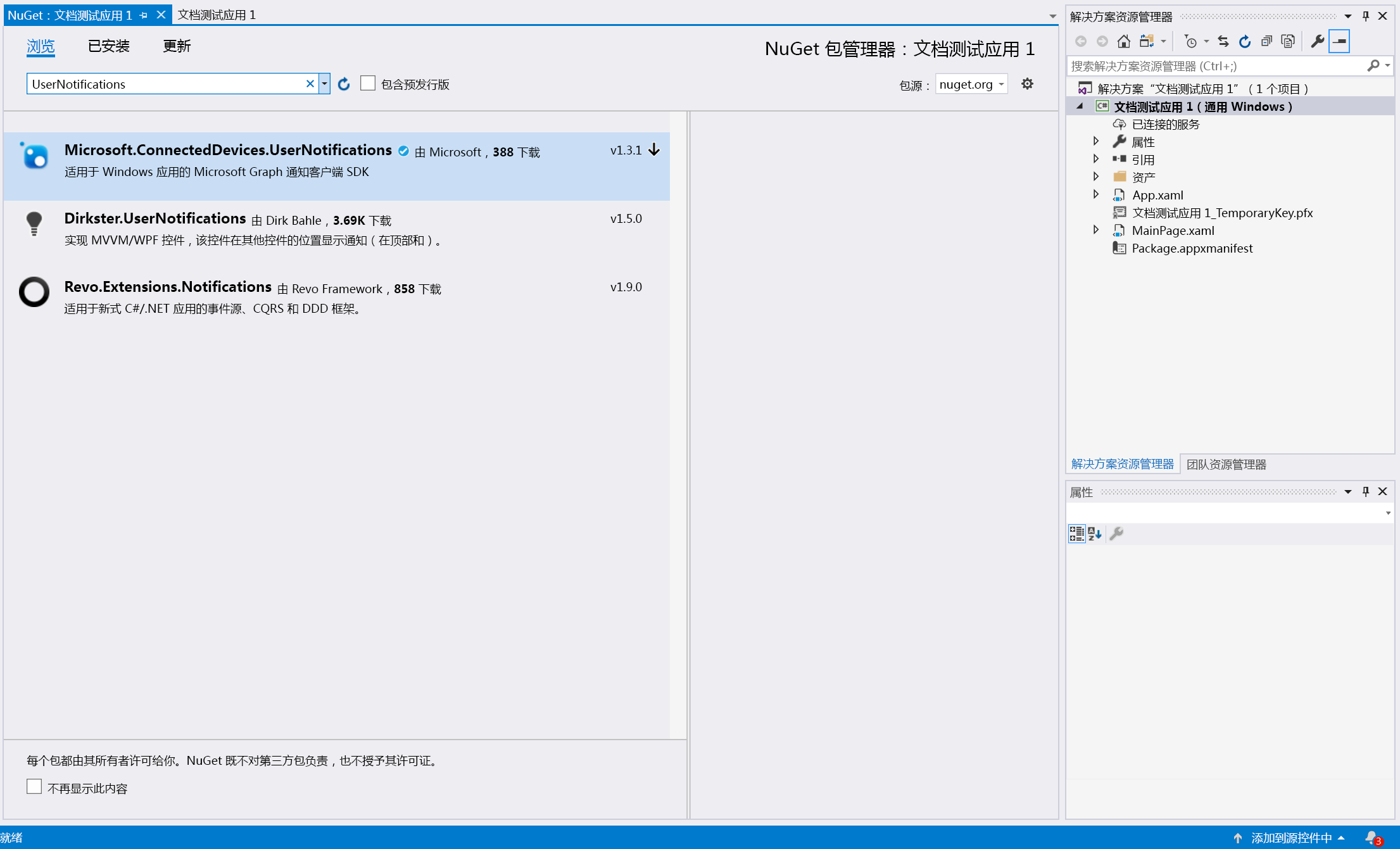Image resolution: width=1400 pixels, height=849 pixels.
Task: Open the document tab list dropdown
Action: point(1052,16)
